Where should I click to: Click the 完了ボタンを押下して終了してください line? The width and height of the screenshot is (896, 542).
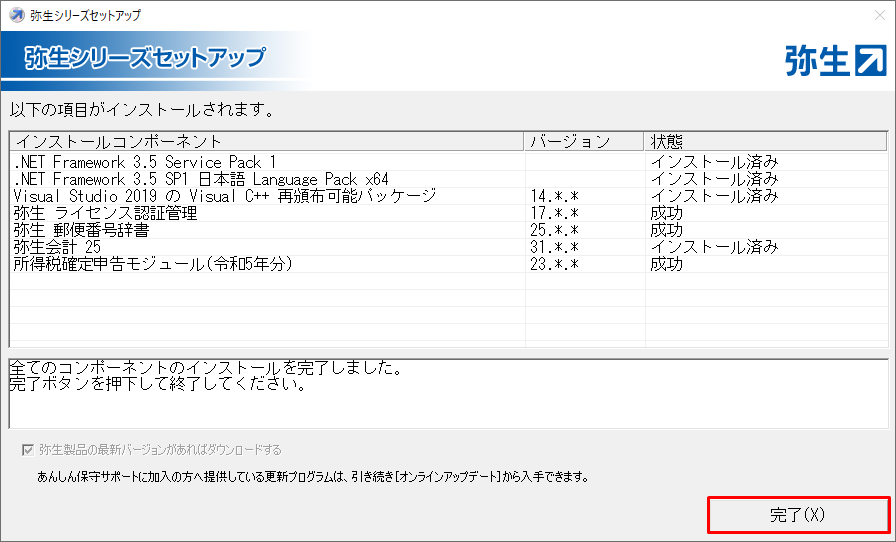click(158, 384)
